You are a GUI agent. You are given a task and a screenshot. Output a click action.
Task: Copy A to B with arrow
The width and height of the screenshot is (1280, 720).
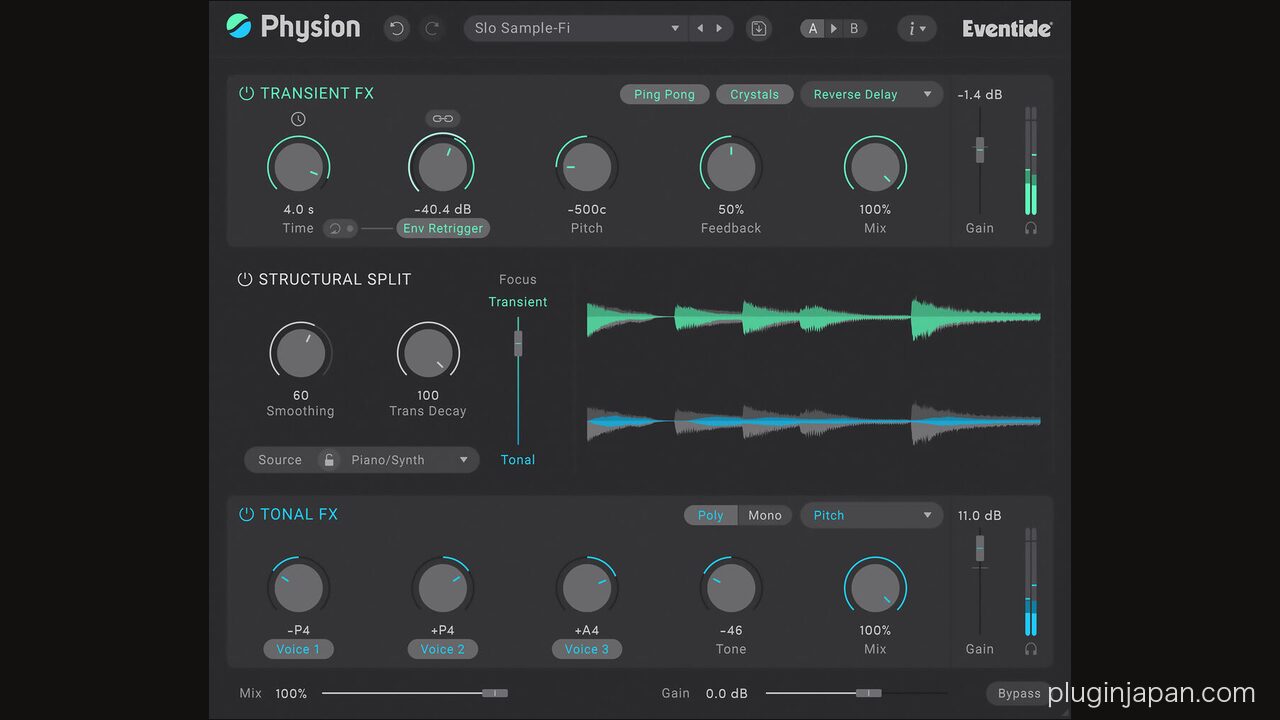click(x=834, y=28)
